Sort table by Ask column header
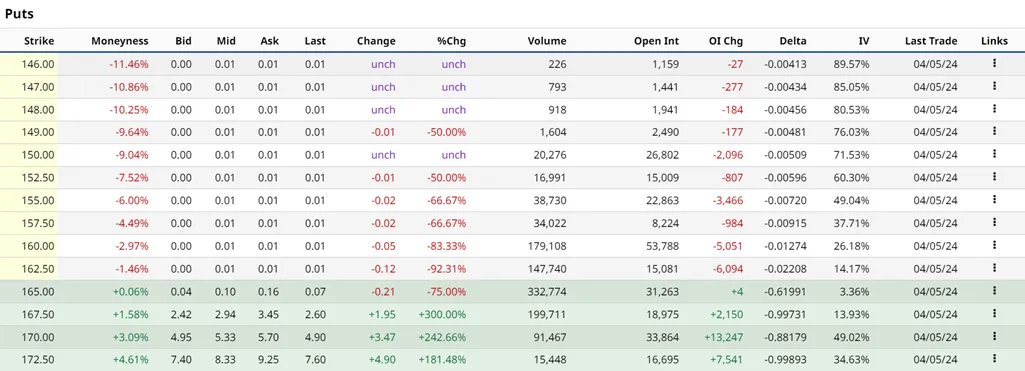Screen dimensions: 1025x371 [269, 40]
